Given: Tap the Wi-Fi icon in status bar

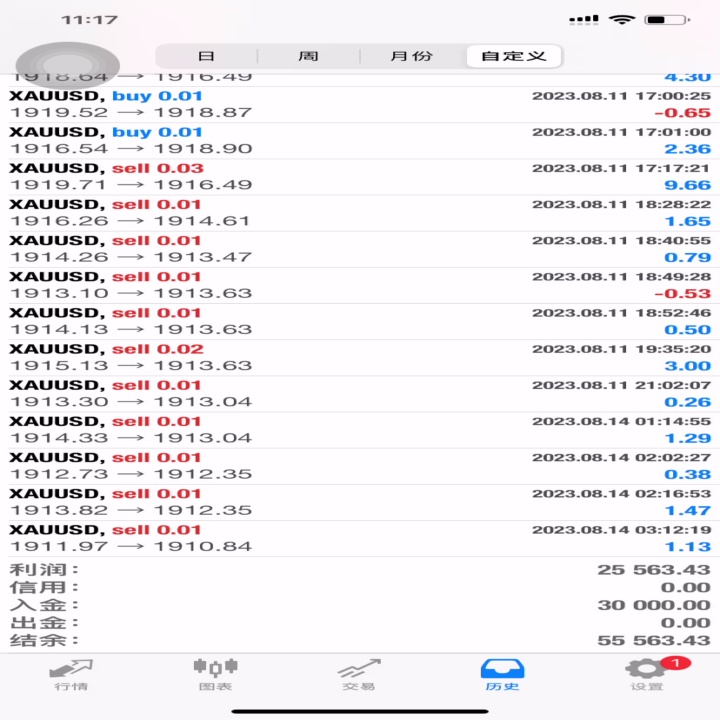Looking at the screenshot, I should tap(622, 19).
